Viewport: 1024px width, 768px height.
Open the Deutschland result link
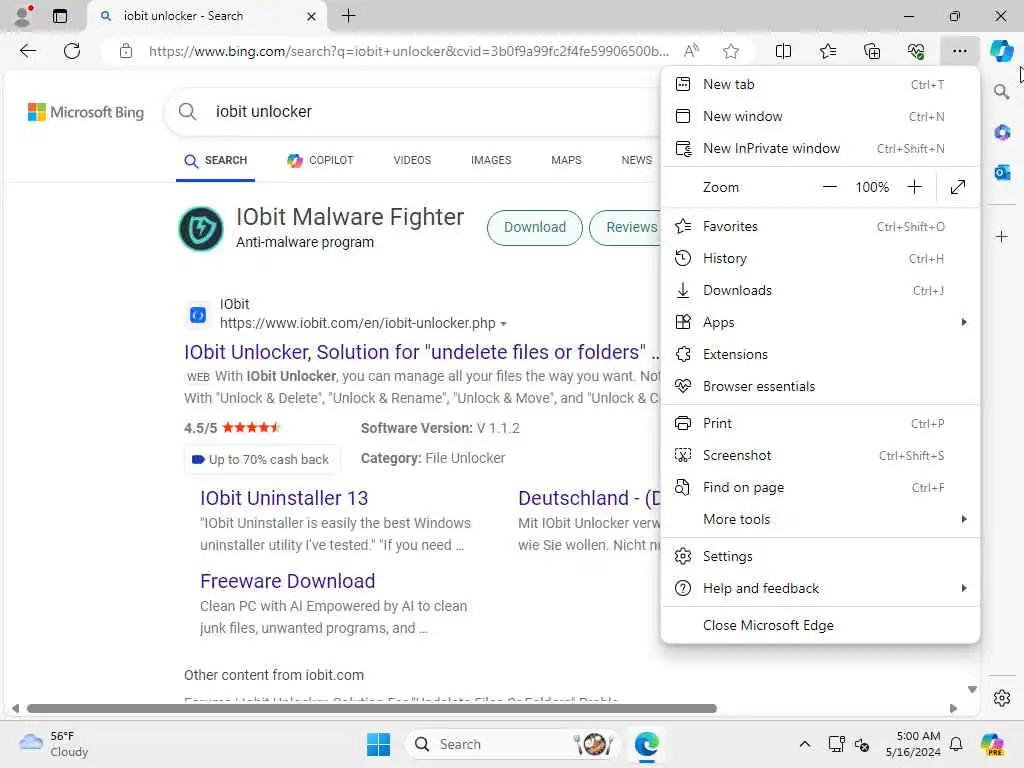coord(589,498)
